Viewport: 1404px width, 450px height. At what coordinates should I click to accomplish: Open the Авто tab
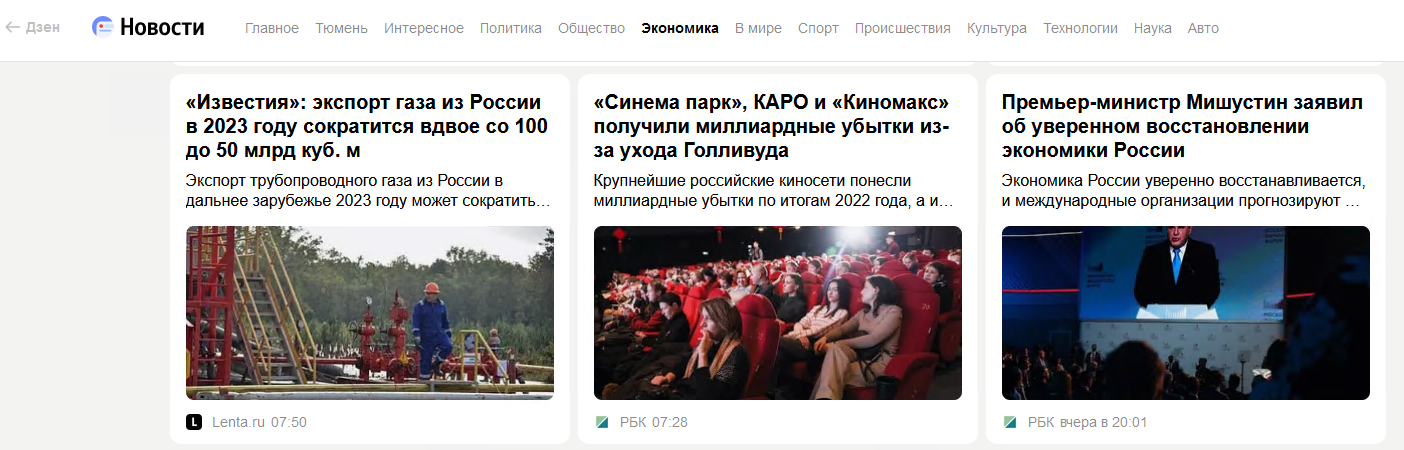coord(1203,28)
